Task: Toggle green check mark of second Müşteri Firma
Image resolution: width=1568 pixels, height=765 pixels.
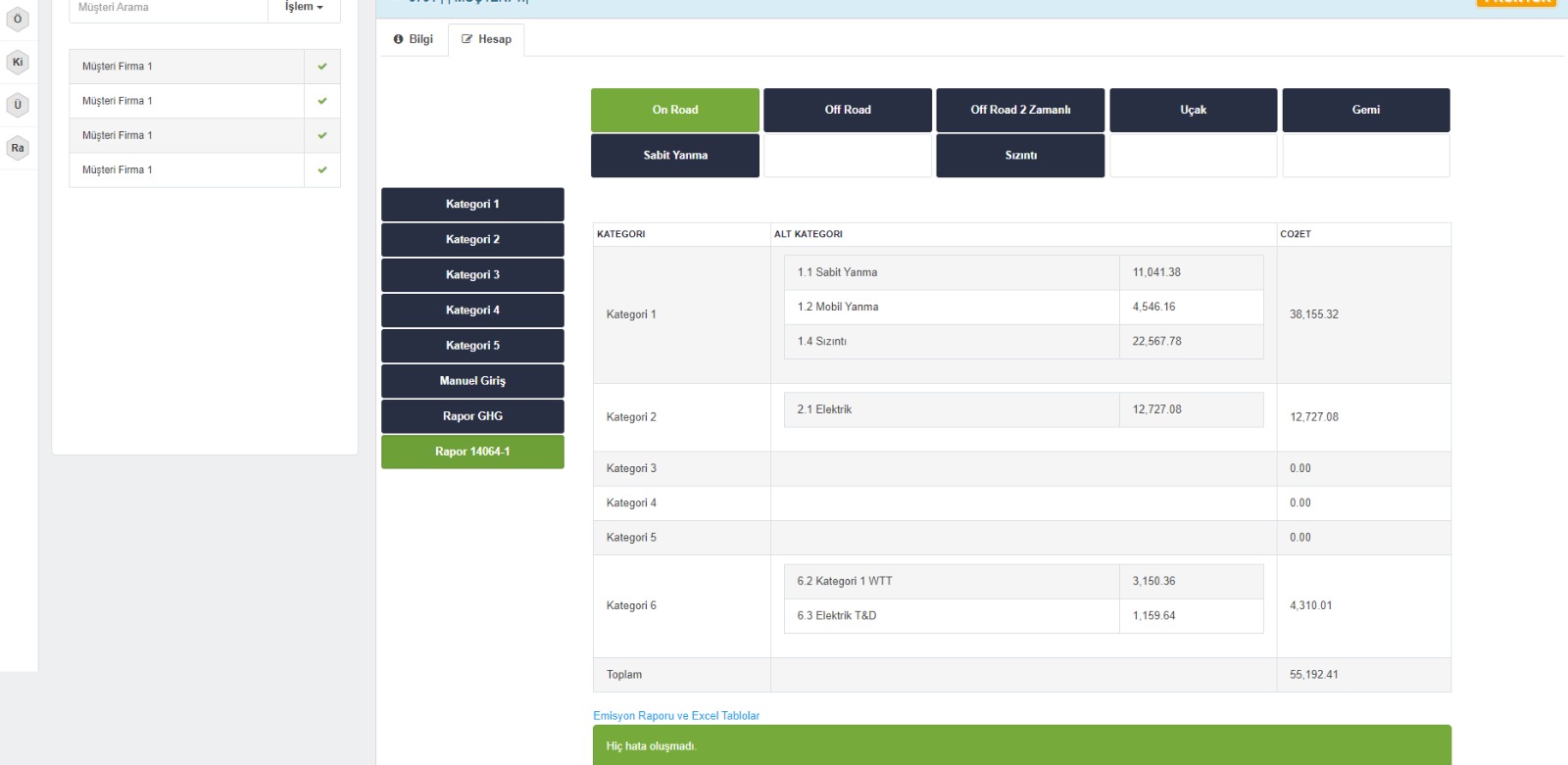Action: 322,101
